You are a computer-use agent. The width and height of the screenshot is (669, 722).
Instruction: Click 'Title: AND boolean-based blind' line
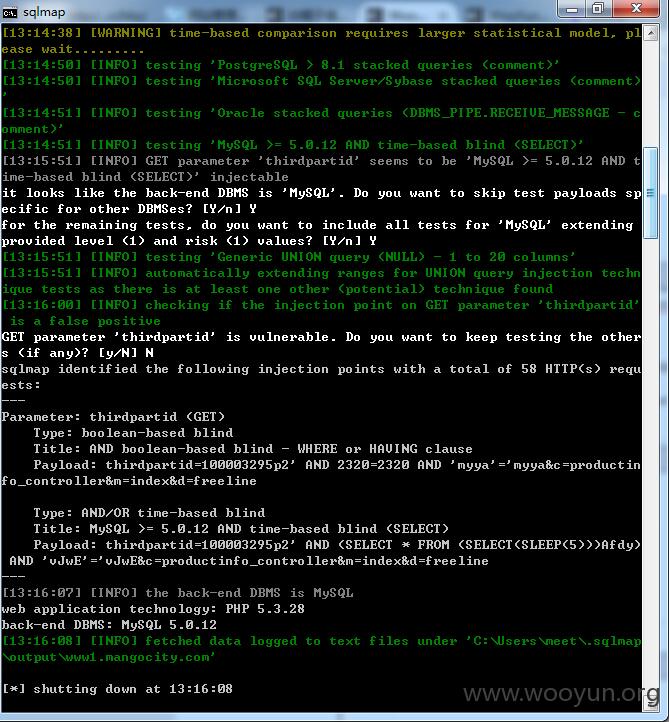[x=253, y=449]
